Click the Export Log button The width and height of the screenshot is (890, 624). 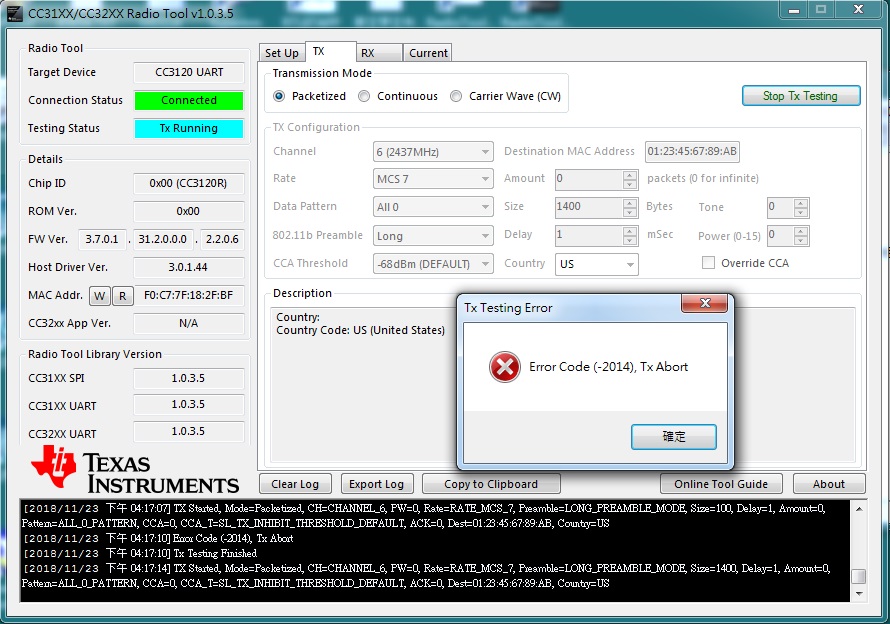coord(377,484)
